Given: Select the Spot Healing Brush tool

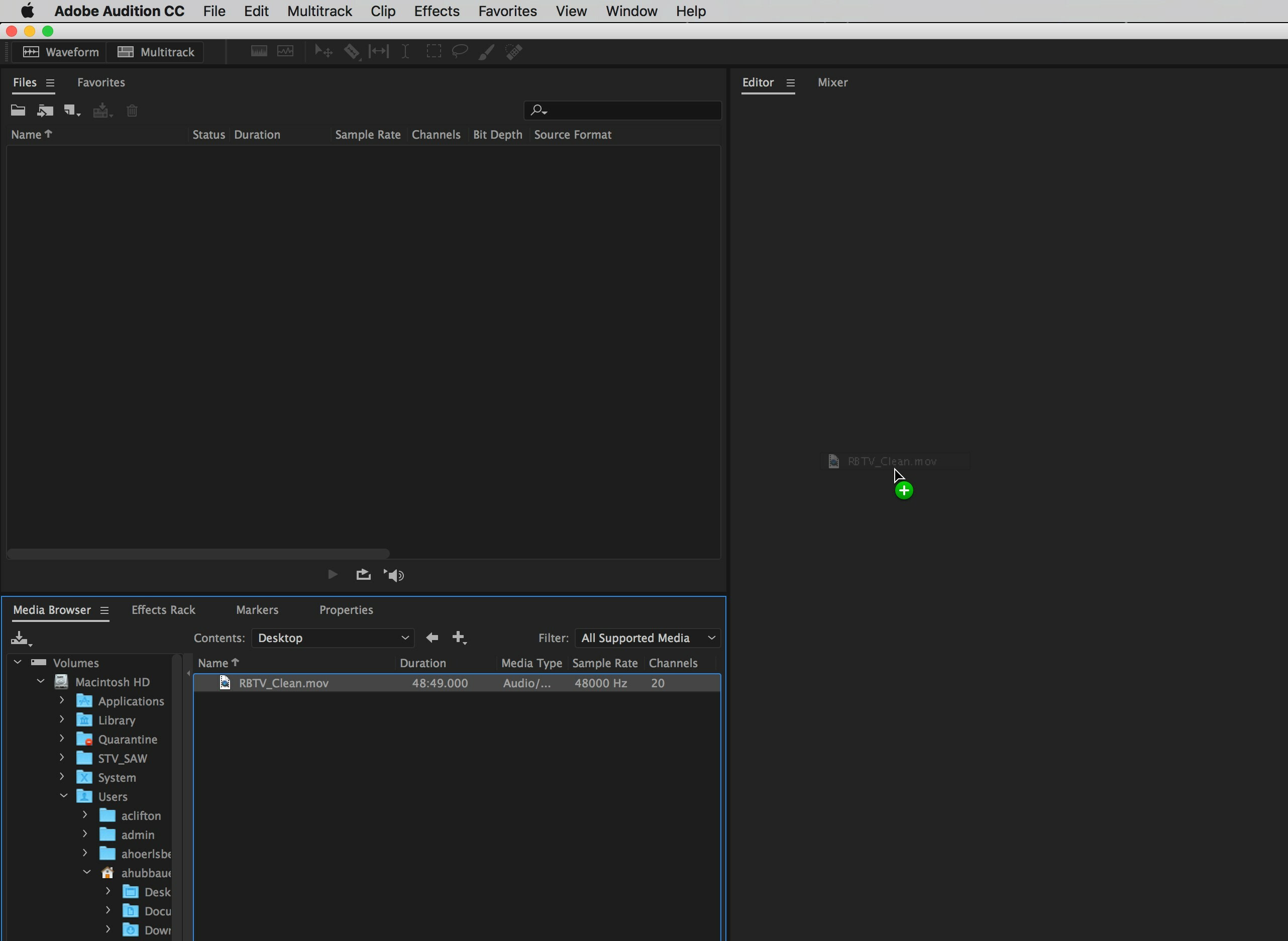Looking at the screenshot, I should 513,52.
